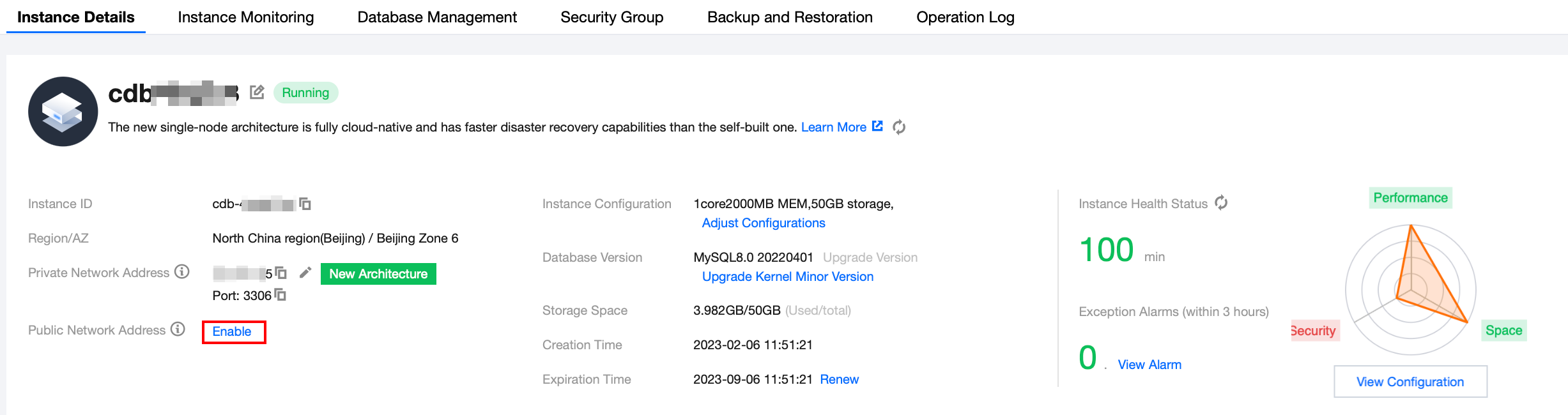Click refresh icon beside Learn More
This screenshot has width=1568, height=415.
(899, 127)
